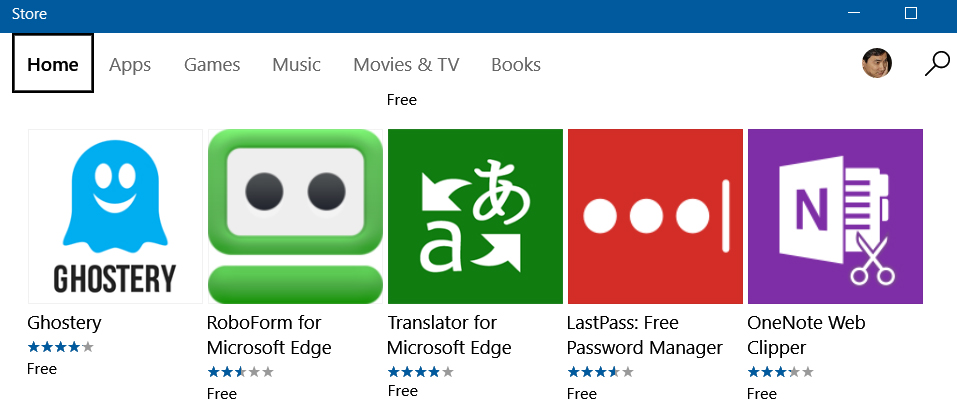
Task: Open the Ghostery ghost app icon
Action: coord(115,216)
